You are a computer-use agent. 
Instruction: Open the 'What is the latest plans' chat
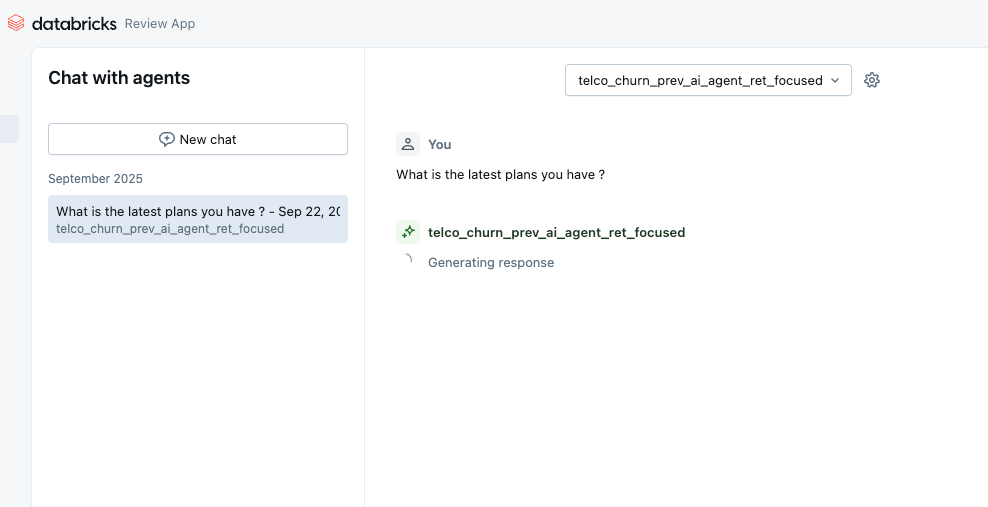point(198,211)
